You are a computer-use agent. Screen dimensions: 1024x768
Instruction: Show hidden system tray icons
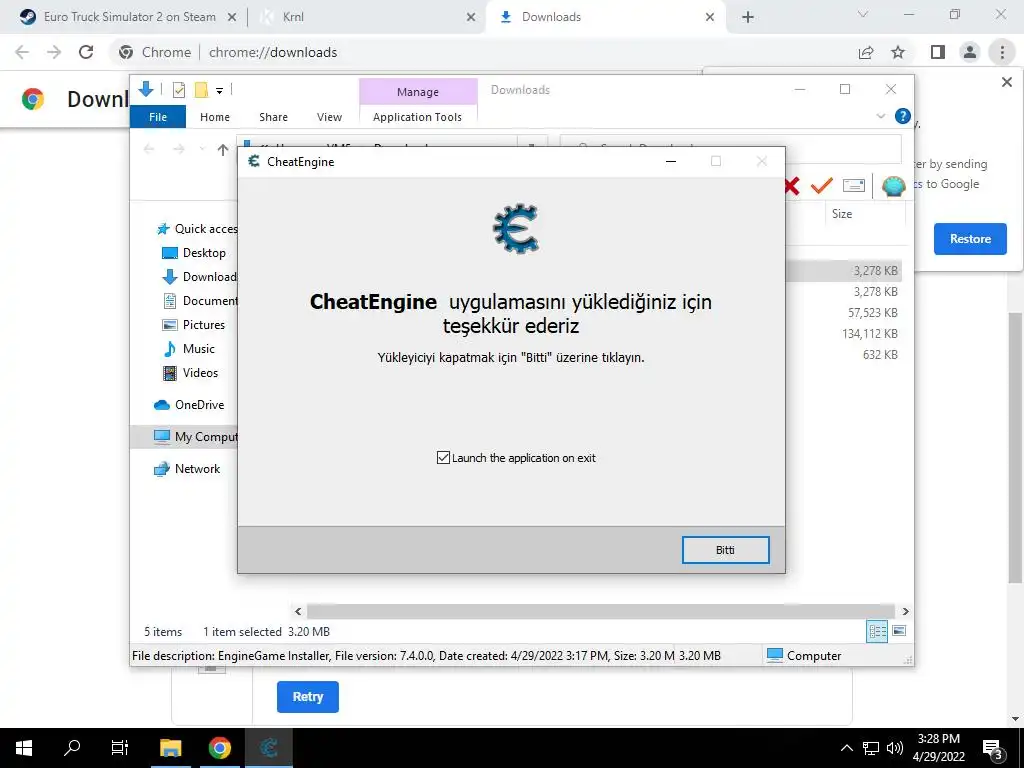[x=846, y=748]
